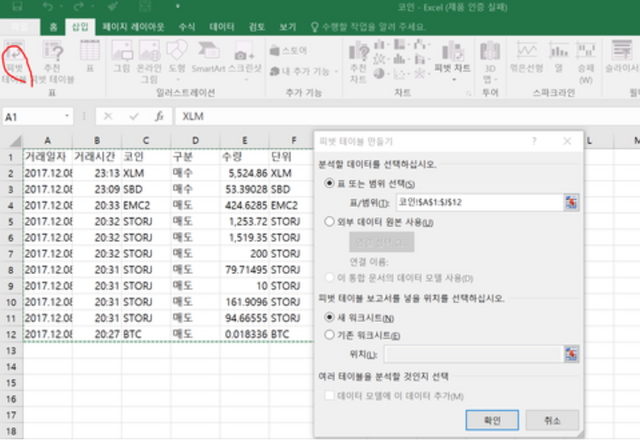Switch to the View (보기) tab

pyautogui.click(x=287, y=27)
